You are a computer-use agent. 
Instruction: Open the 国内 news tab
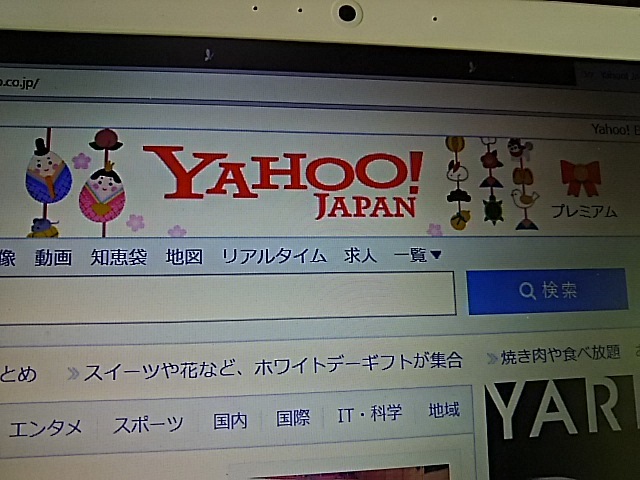[230, 420]
